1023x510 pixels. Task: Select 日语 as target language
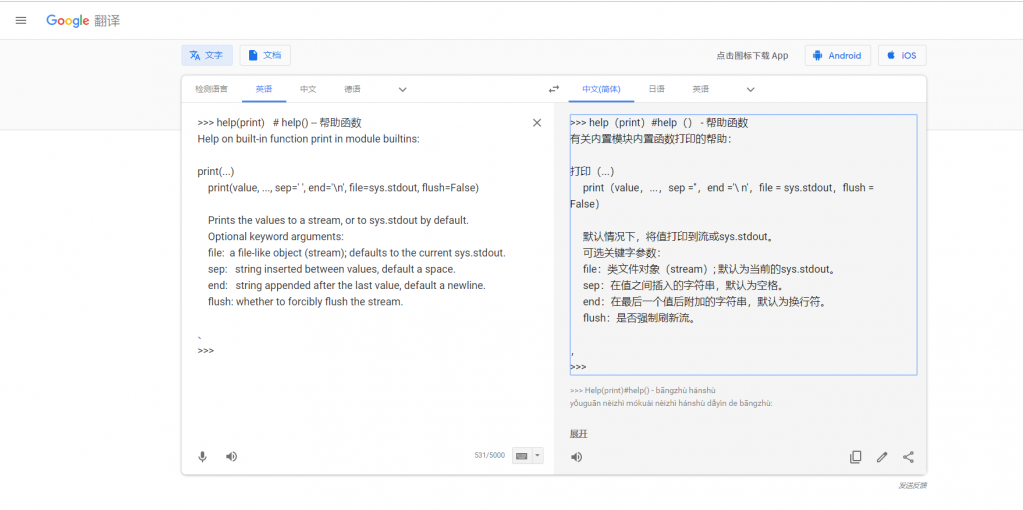coord(656,89)
